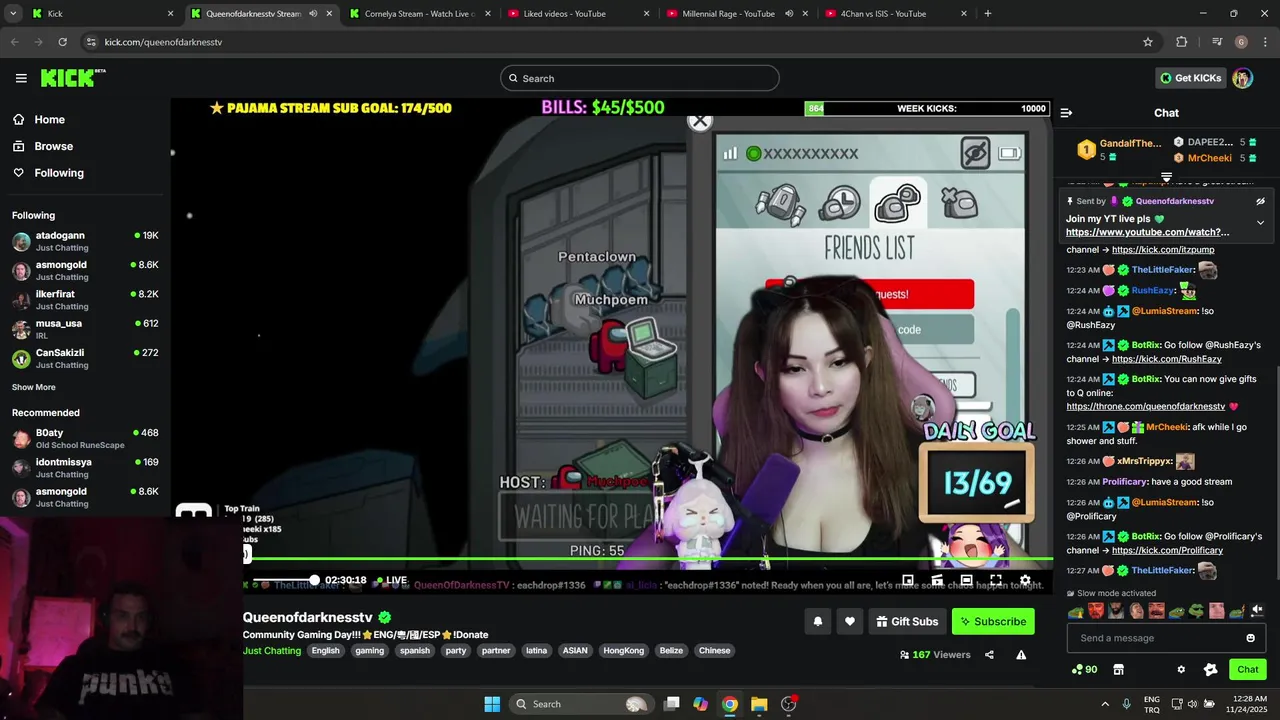Open CanSakizli channel in Following list
Screen dimensions: 1280x720
click(x=85, y=358)
